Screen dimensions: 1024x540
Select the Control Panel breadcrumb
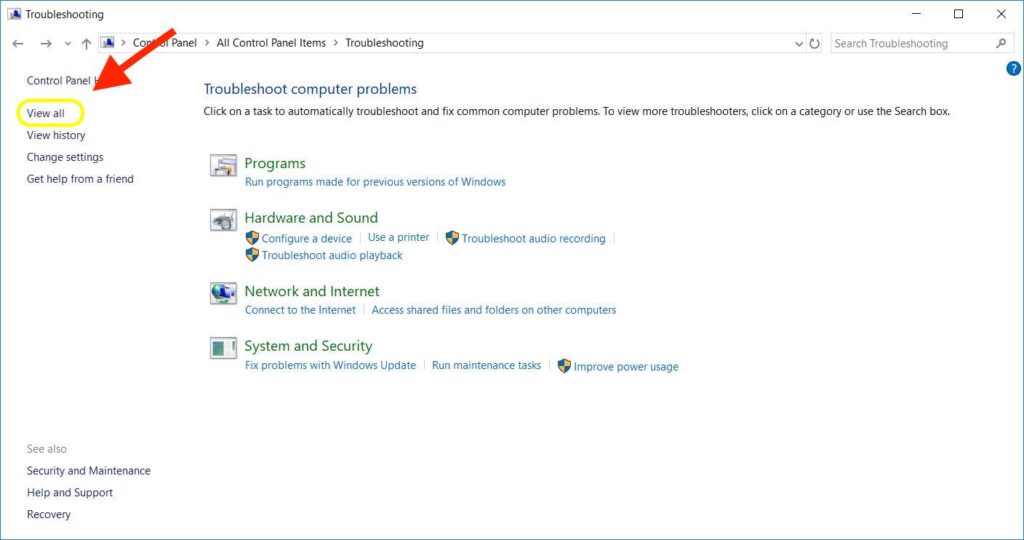point(165,43)
